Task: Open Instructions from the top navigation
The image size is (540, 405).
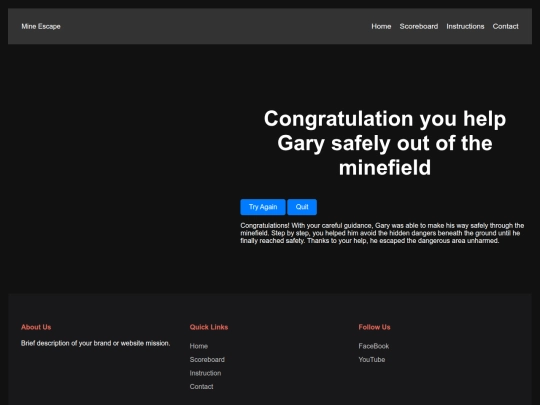Action: [x=465, y=27]
